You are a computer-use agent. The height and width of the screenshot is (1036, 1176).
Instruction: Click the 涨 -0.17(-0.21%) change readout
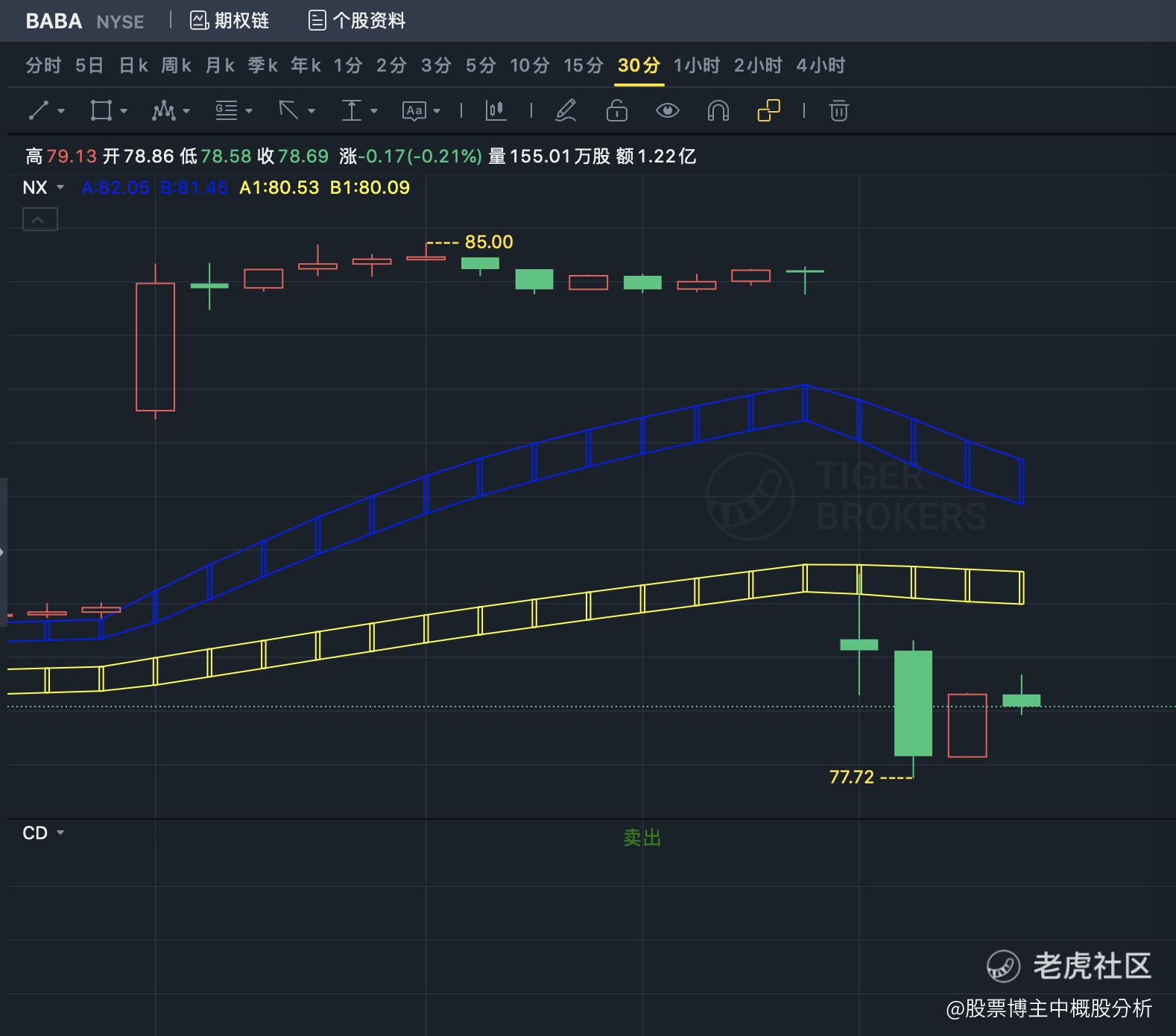(411, 156)
